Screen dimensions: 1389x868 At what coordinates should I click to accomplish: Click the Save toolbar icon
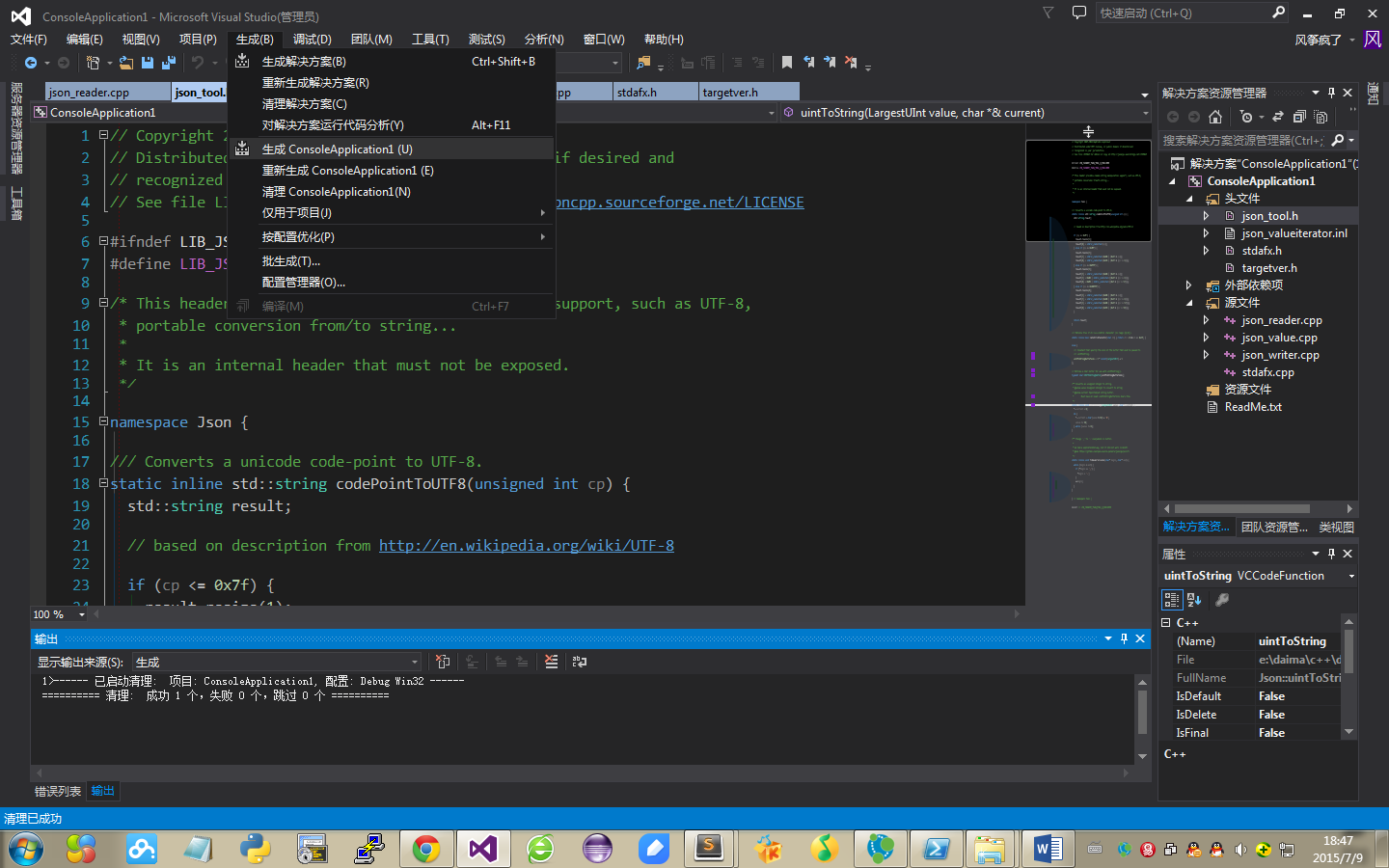(148, 63)
